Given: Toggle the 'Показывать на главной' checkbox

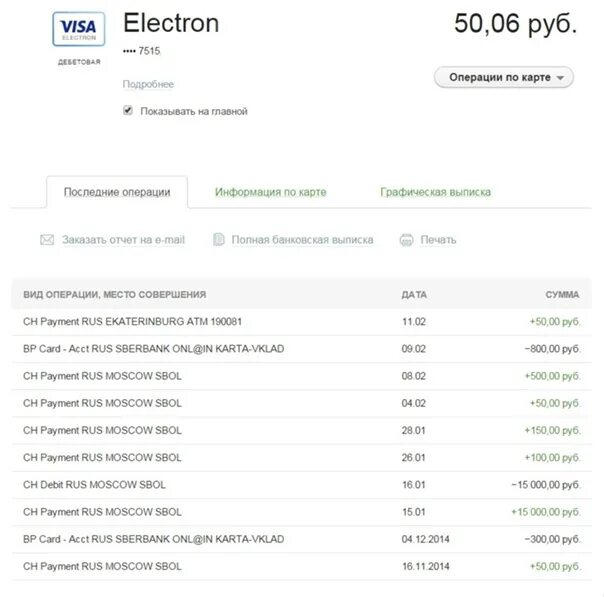Looking at the screenshot, I should coord(128,111).
